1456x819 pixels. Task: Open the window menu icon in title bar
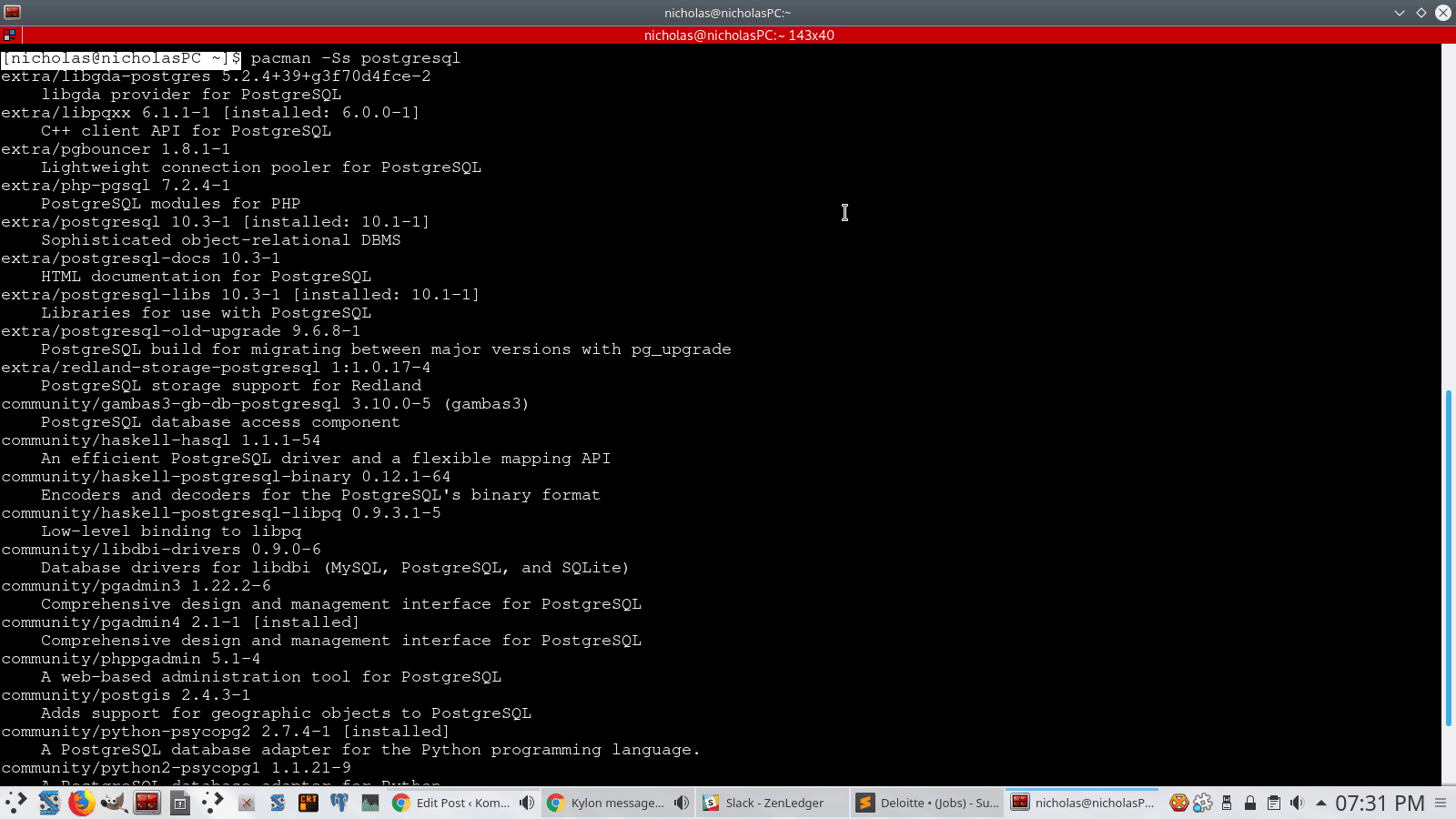point(13,13)
